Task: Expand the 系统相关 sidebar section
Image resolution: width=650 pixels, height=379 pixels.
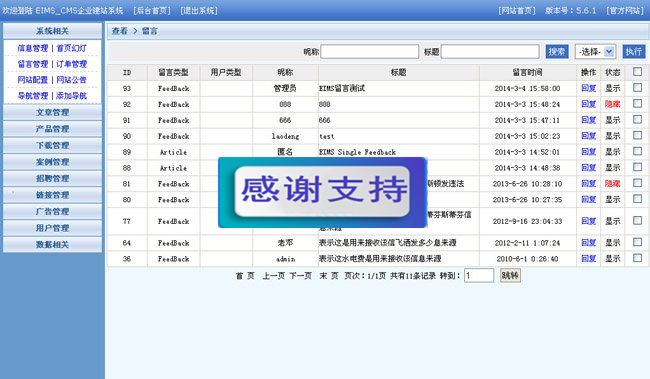Action: pos(52,31)
